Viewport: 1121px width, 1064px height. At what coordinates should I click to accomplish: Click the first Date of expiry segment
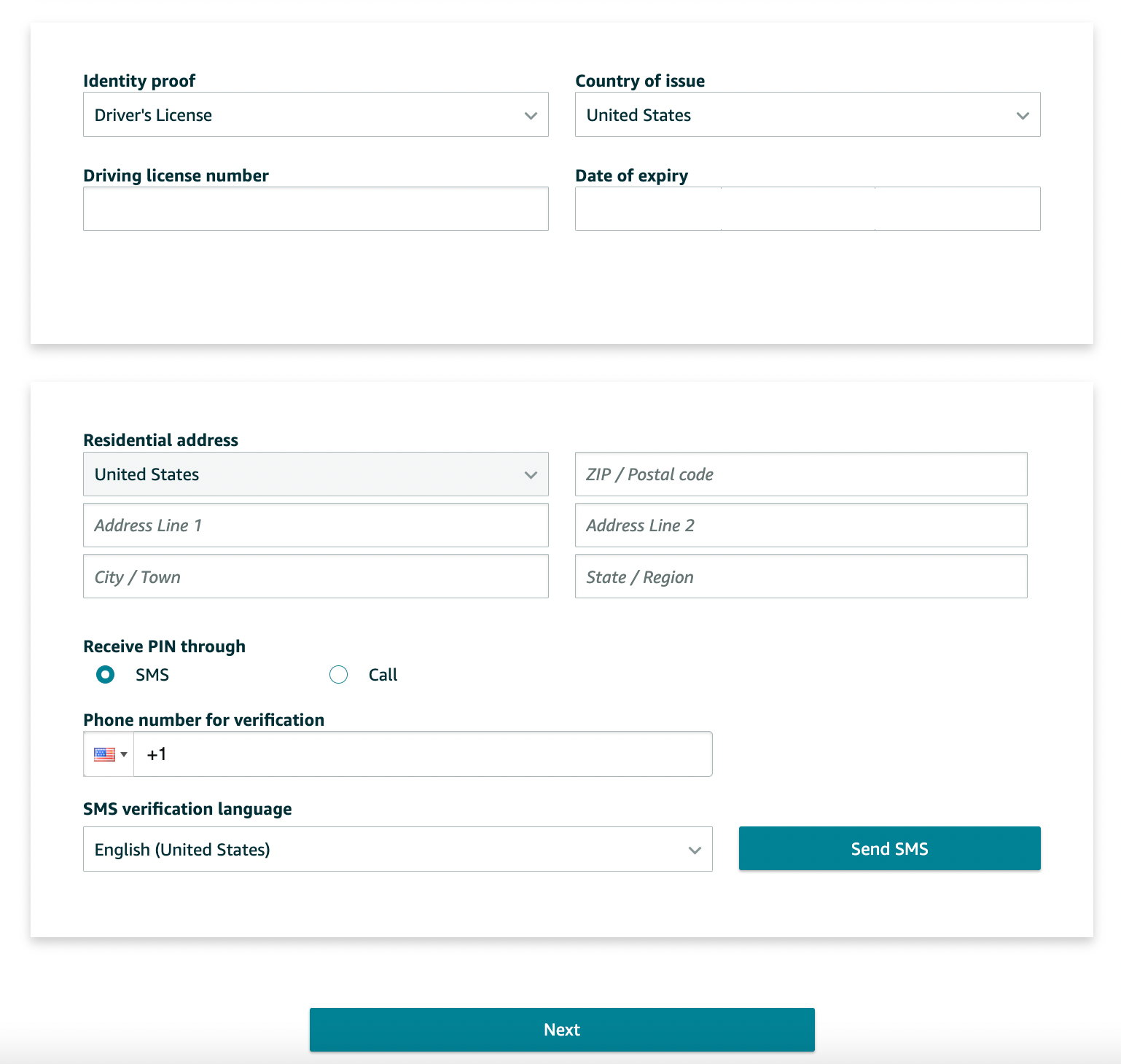(x=648, y=209)
